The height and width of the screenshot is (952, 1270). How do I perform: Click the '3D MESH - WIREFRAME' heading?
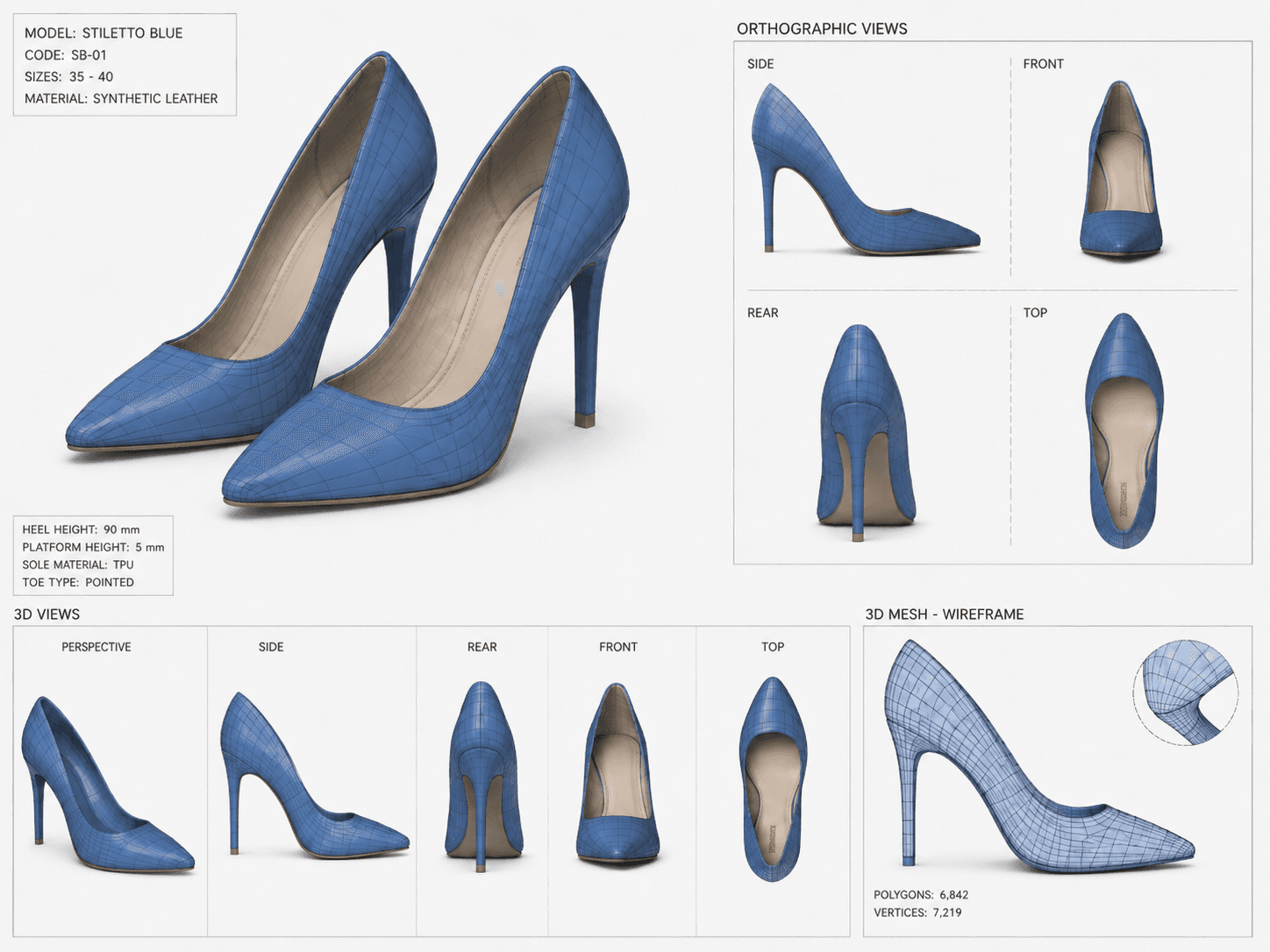(x=945, y=615)
